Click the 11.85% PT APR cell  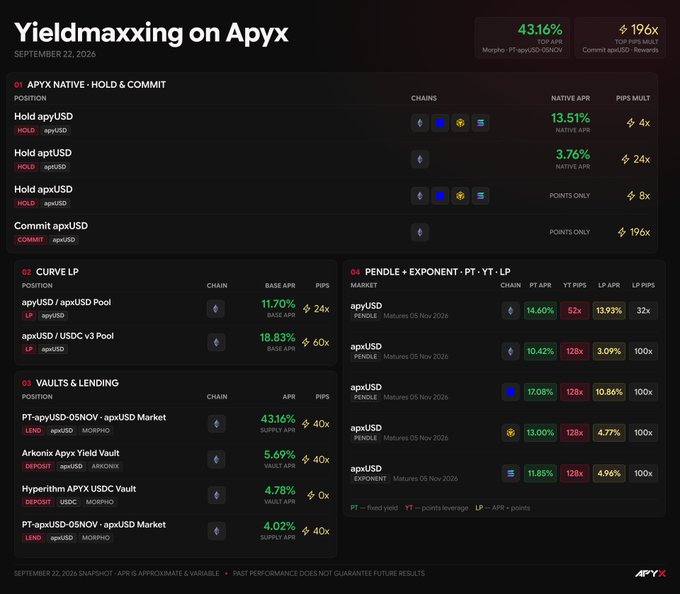(x=540, y=473)
